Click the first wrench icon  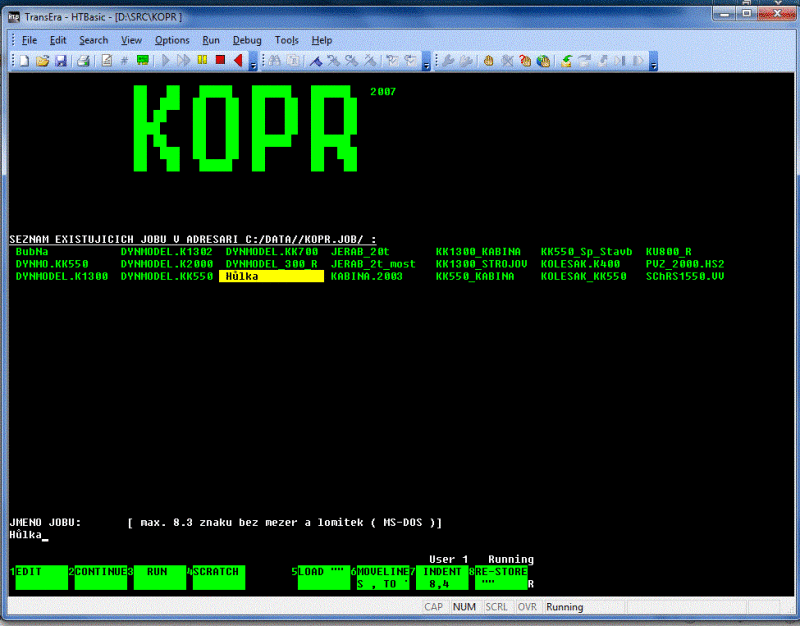click(x=448, y=61)
